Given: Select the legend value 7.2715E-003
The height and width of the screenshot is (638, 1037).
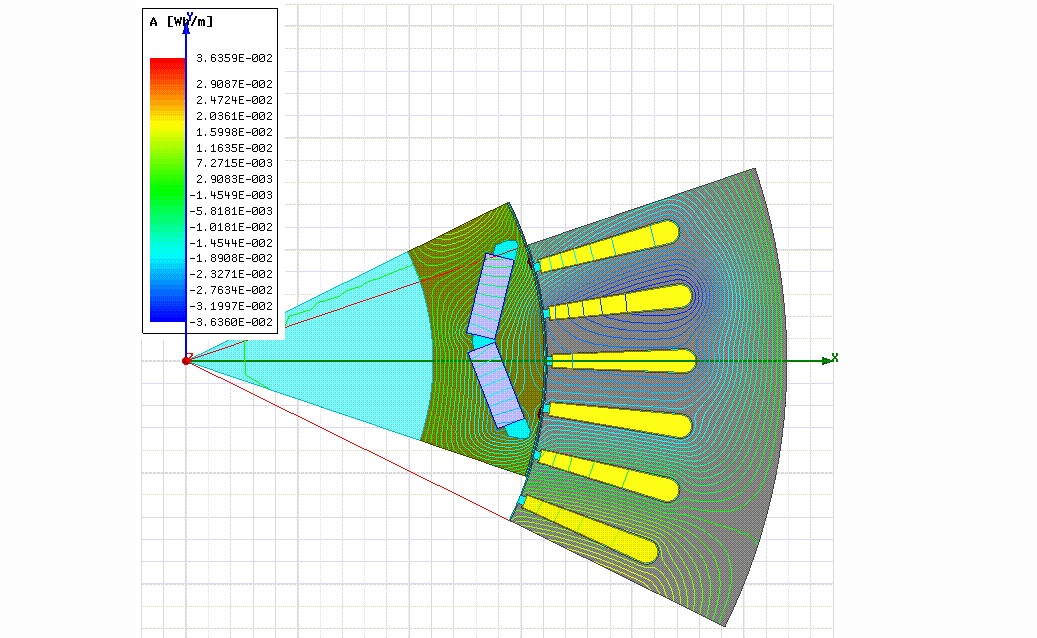Looking at the screenshot, I should point(234,163).
